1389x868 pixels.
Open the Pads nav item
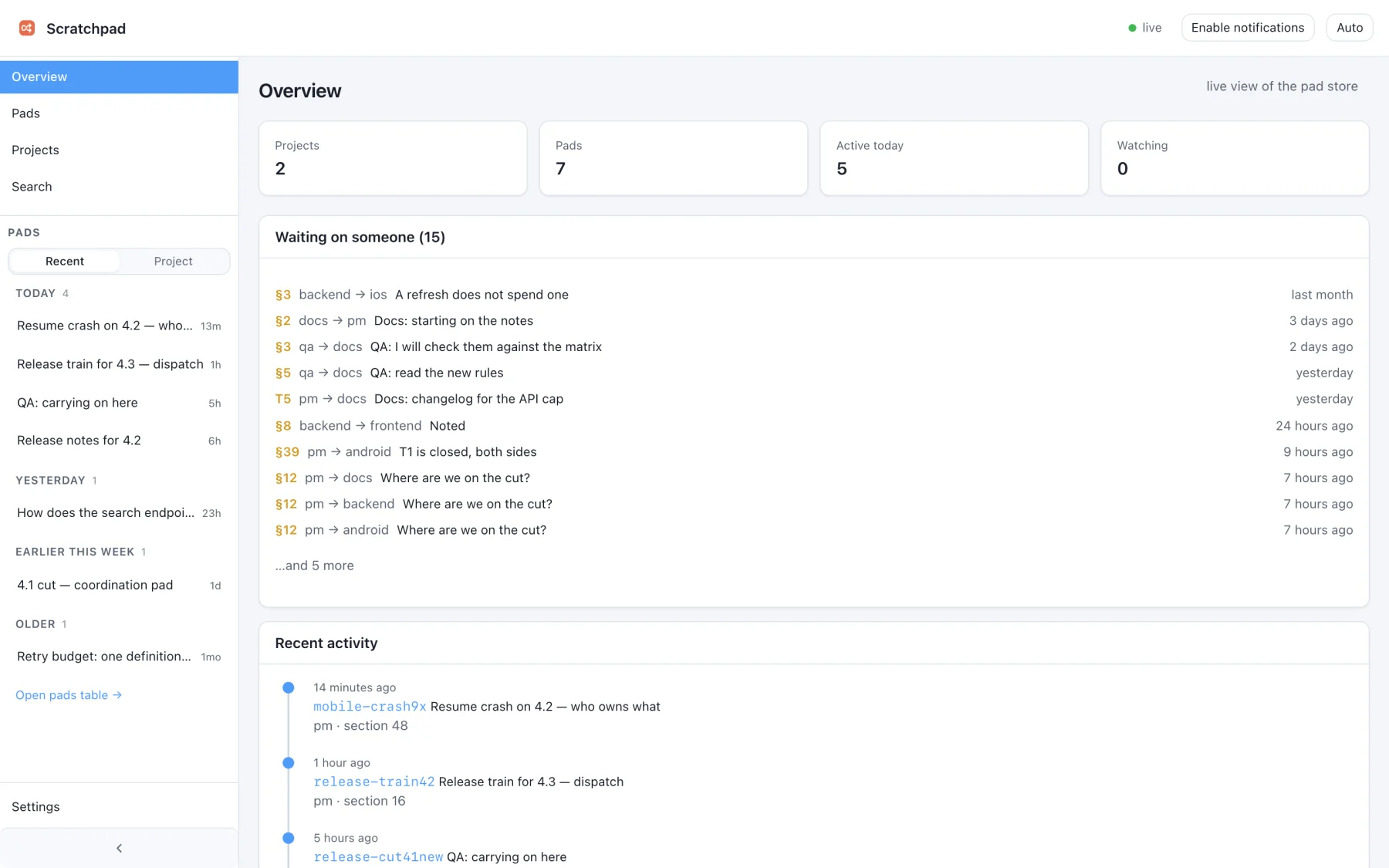[x=119, y=113]
